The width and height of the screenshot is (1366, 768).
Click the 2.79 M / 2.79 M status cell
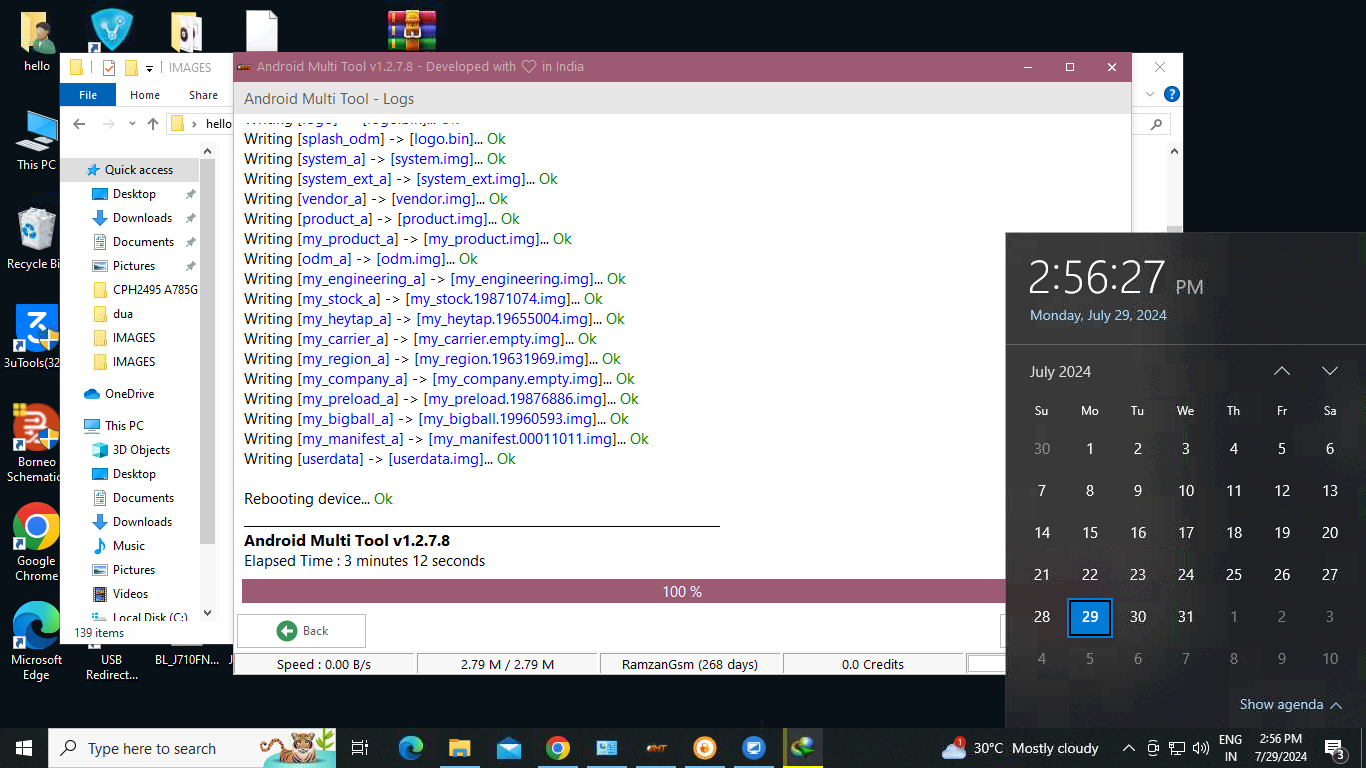click(x=507, y=664)
